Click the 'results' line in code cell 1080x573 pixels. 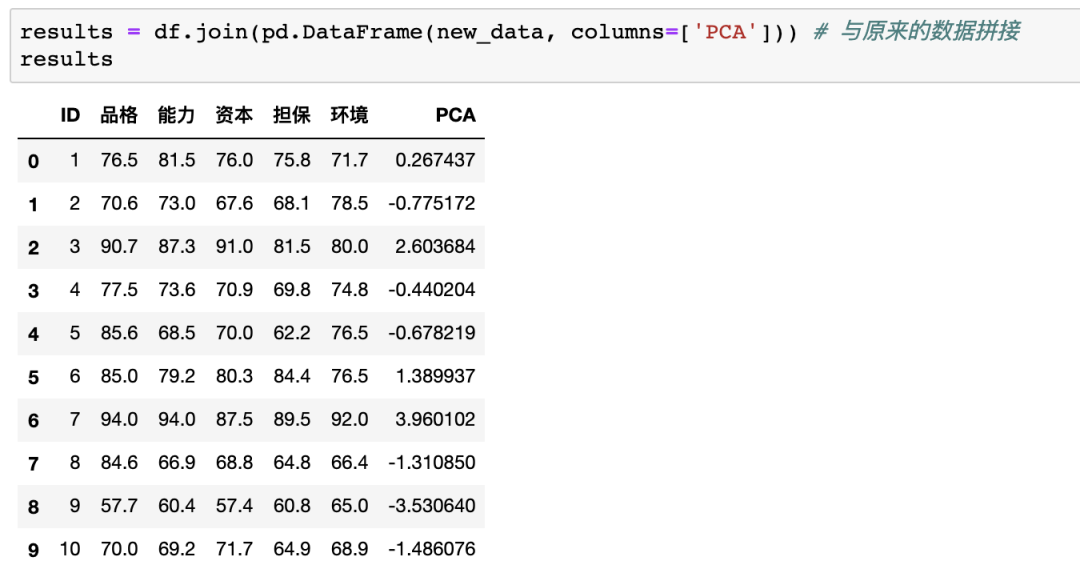66,59
